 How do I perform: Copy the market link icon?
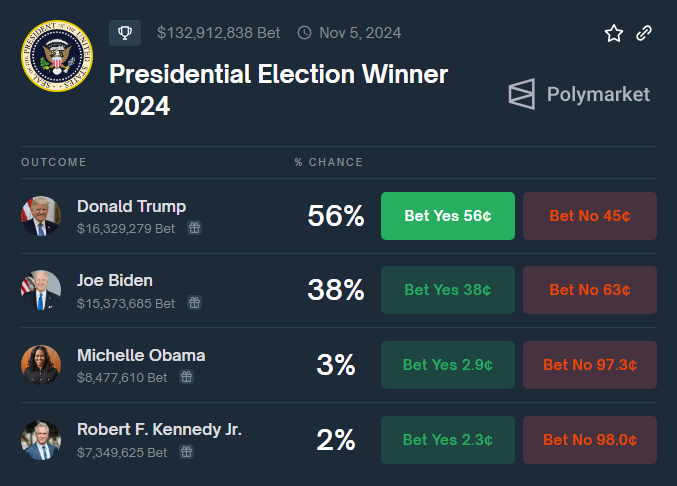click(x=644, y=33)
